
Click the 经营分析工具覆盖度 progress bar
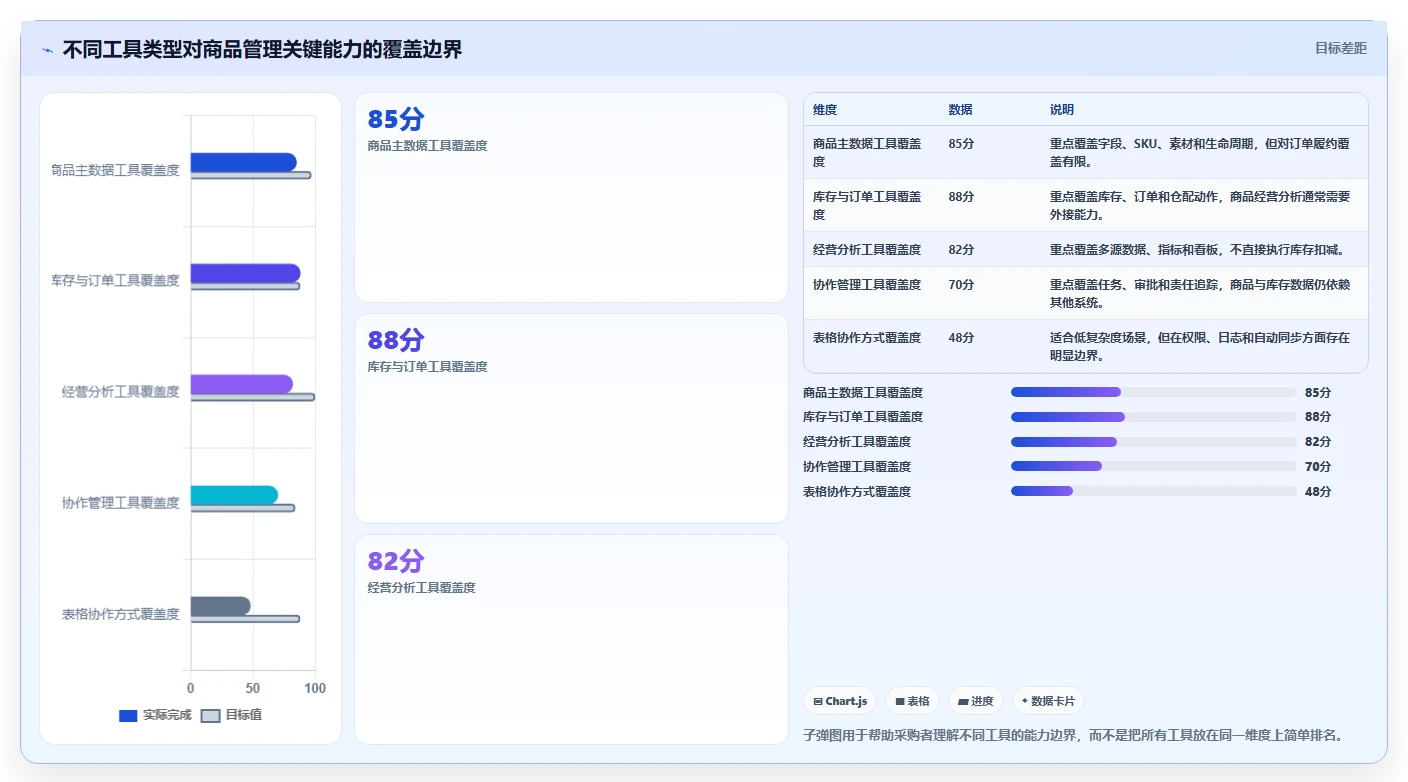(1154, 442)
